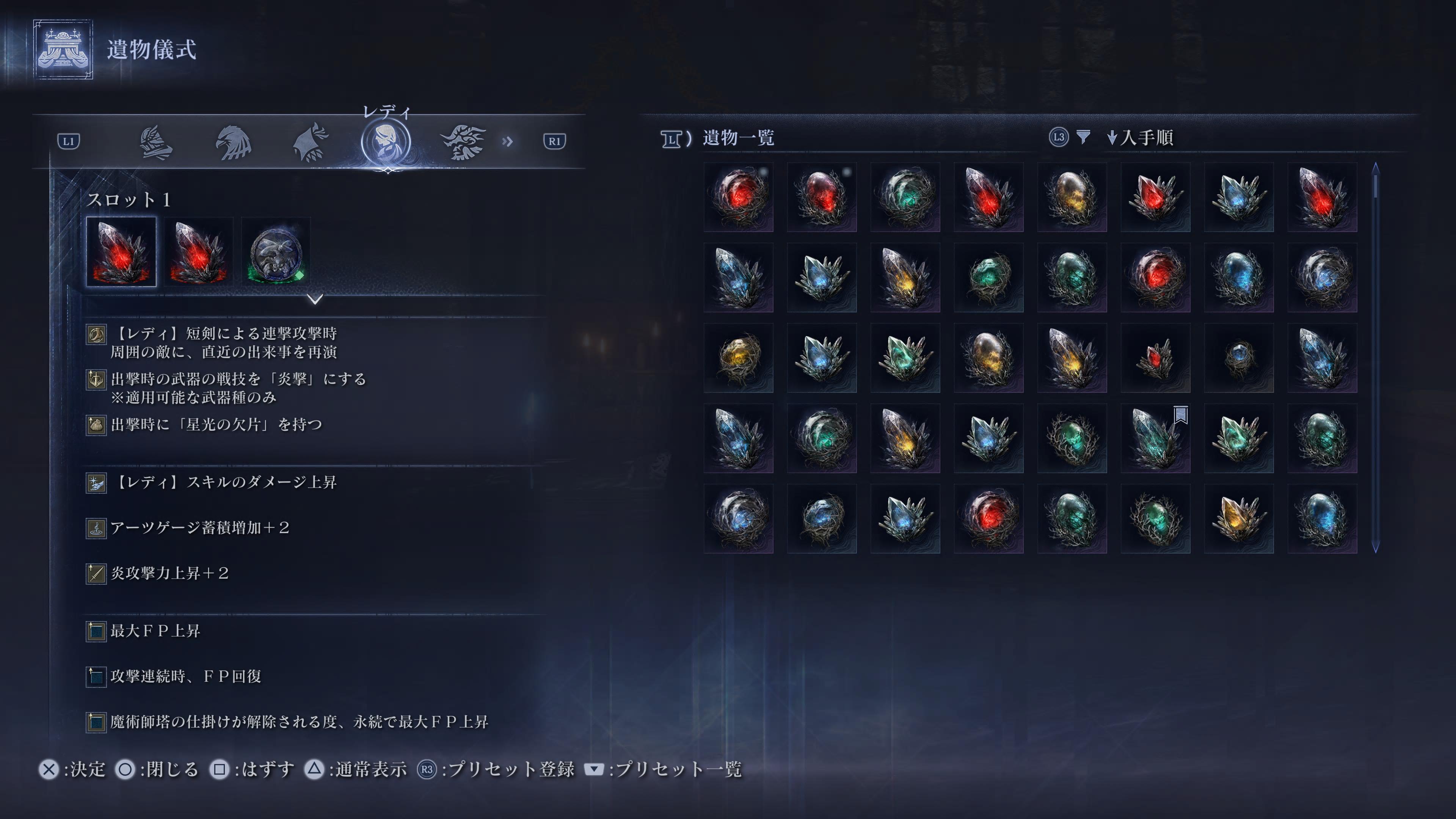Select the hooded character icon with laurel
The image size is (1456, 819).
click(310, 142)
